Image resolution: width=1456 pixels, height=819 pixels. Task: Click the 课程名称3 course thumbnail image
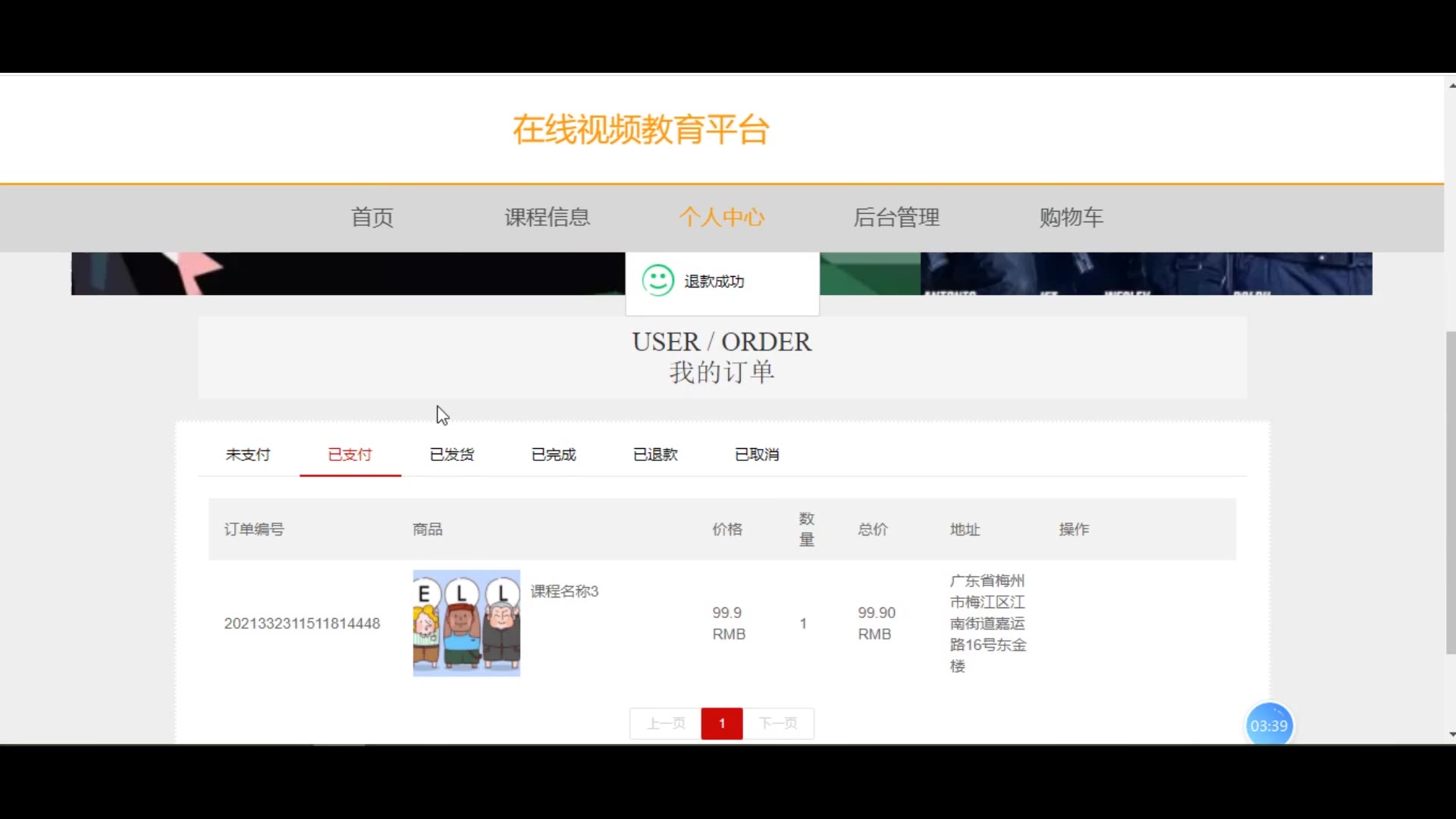click(466, 623)
